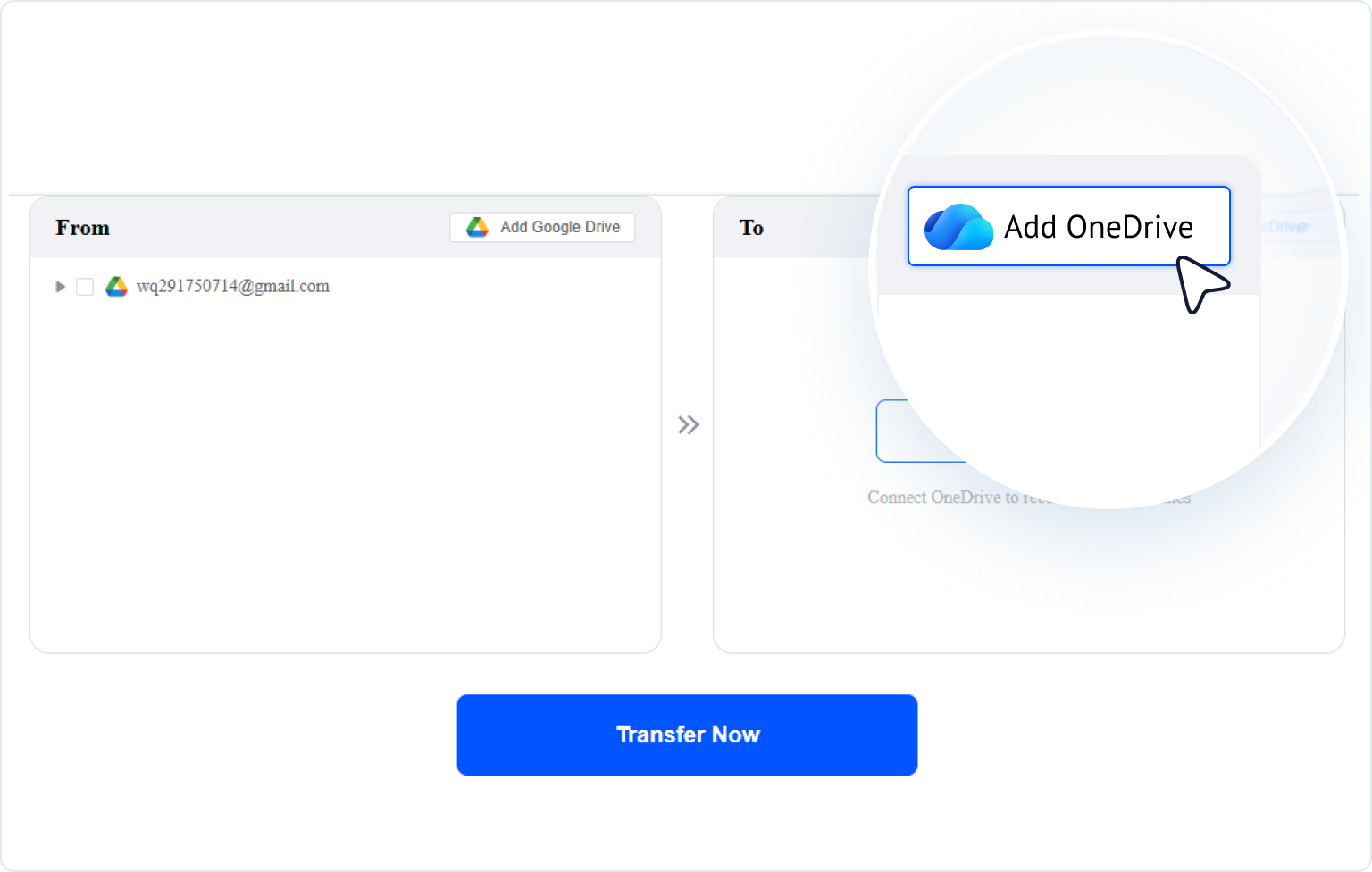Expand the wq291750714@gmail.com account tree
Image resolution: width=1372 pixels, height=872 pixels.
[x=61, y=287]
